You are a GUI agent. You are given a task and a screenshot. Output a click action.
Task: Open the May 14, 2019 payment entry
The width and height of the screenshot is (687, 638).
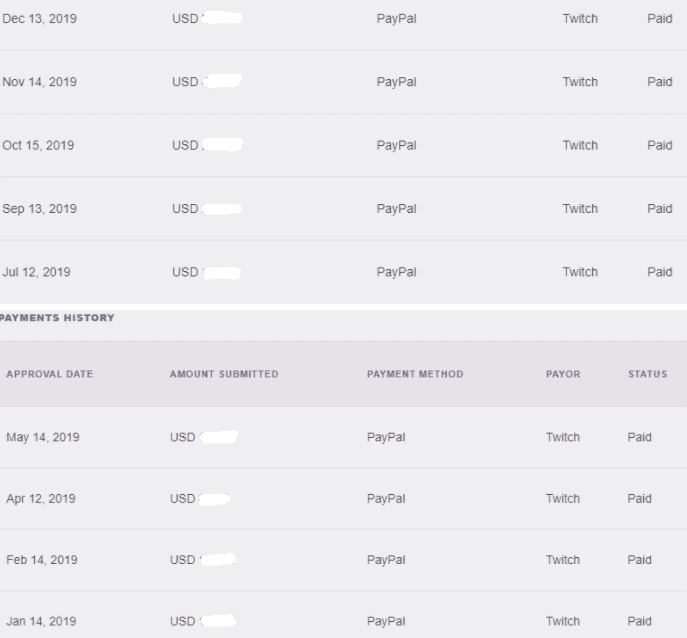coord(42,437)
